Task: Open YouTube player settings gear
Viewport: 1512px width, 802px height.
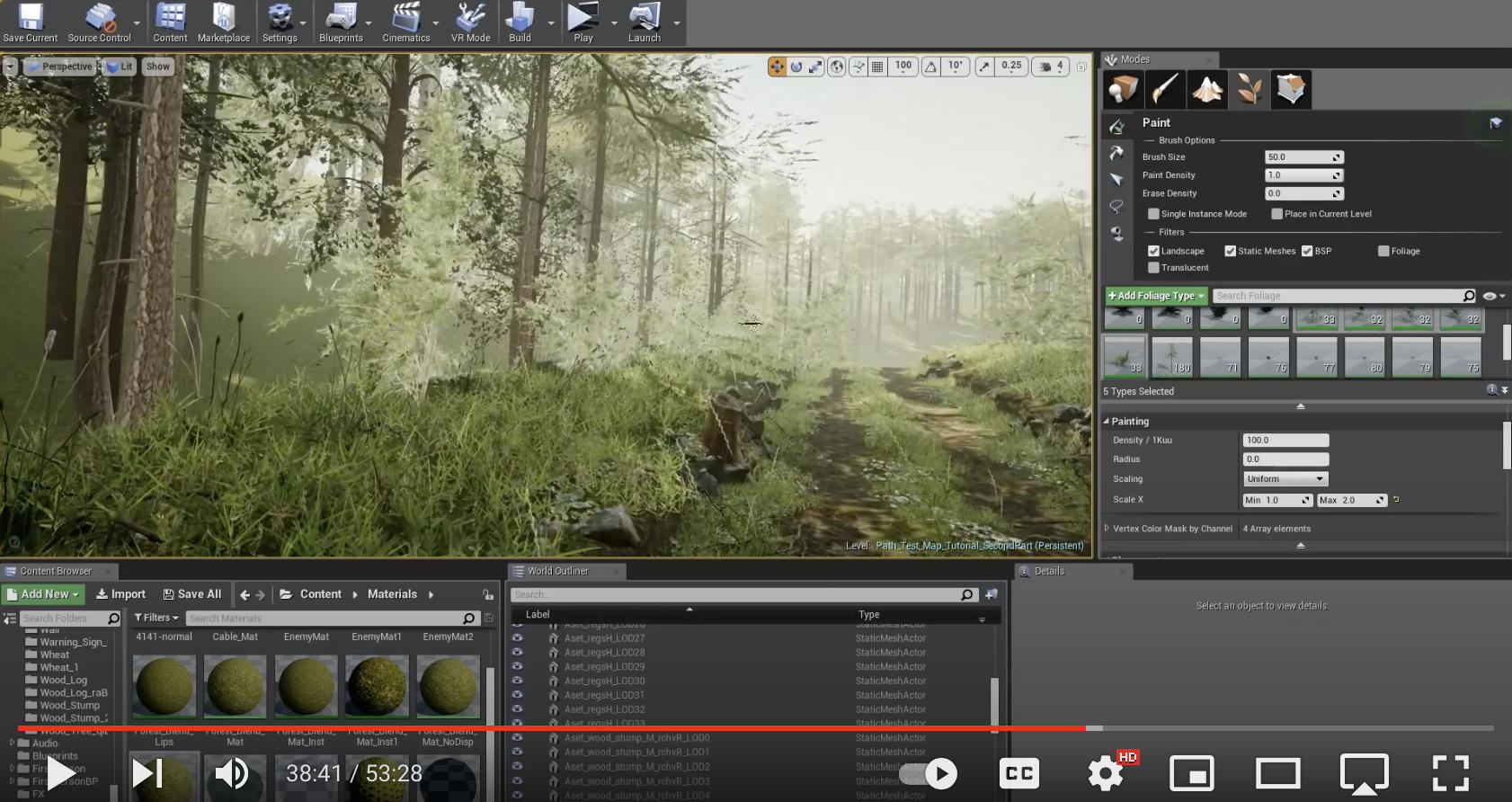Action: click(1105, 772)
